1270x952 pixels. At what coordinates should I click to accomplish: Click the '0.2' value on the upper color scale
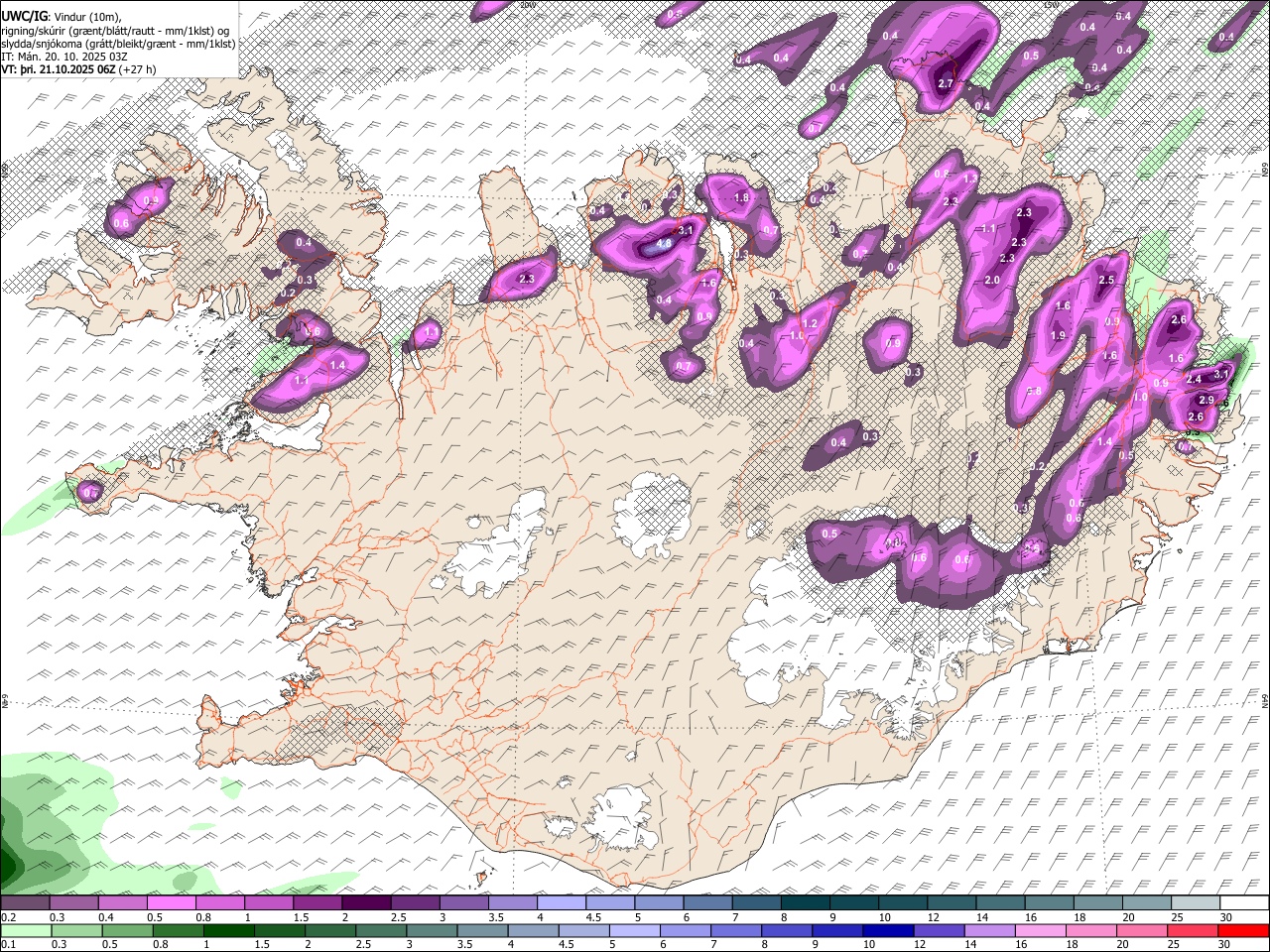(x=9, y=917)
